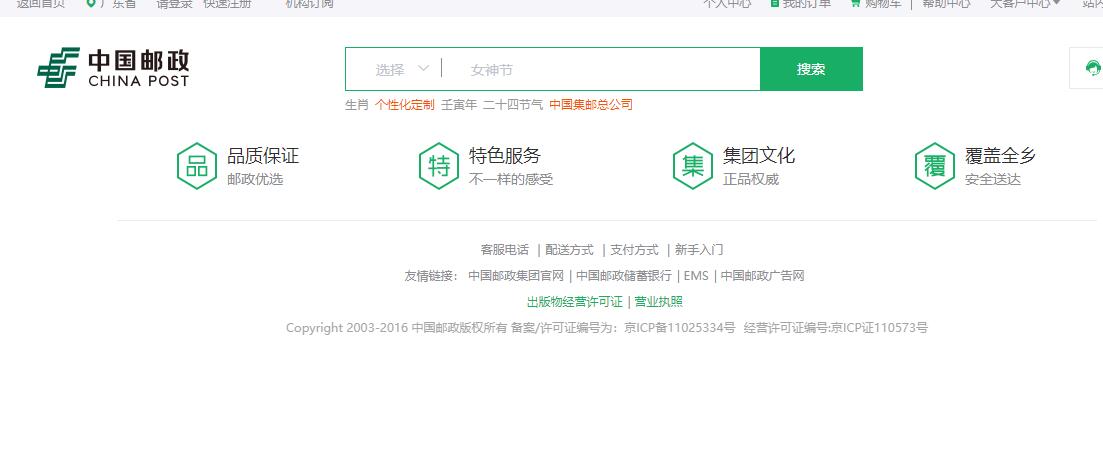This screenshot has width=1103, height=470.
Task: Visit the 中国邮政储蓄银行 friendly link
Action: point(623,276)
